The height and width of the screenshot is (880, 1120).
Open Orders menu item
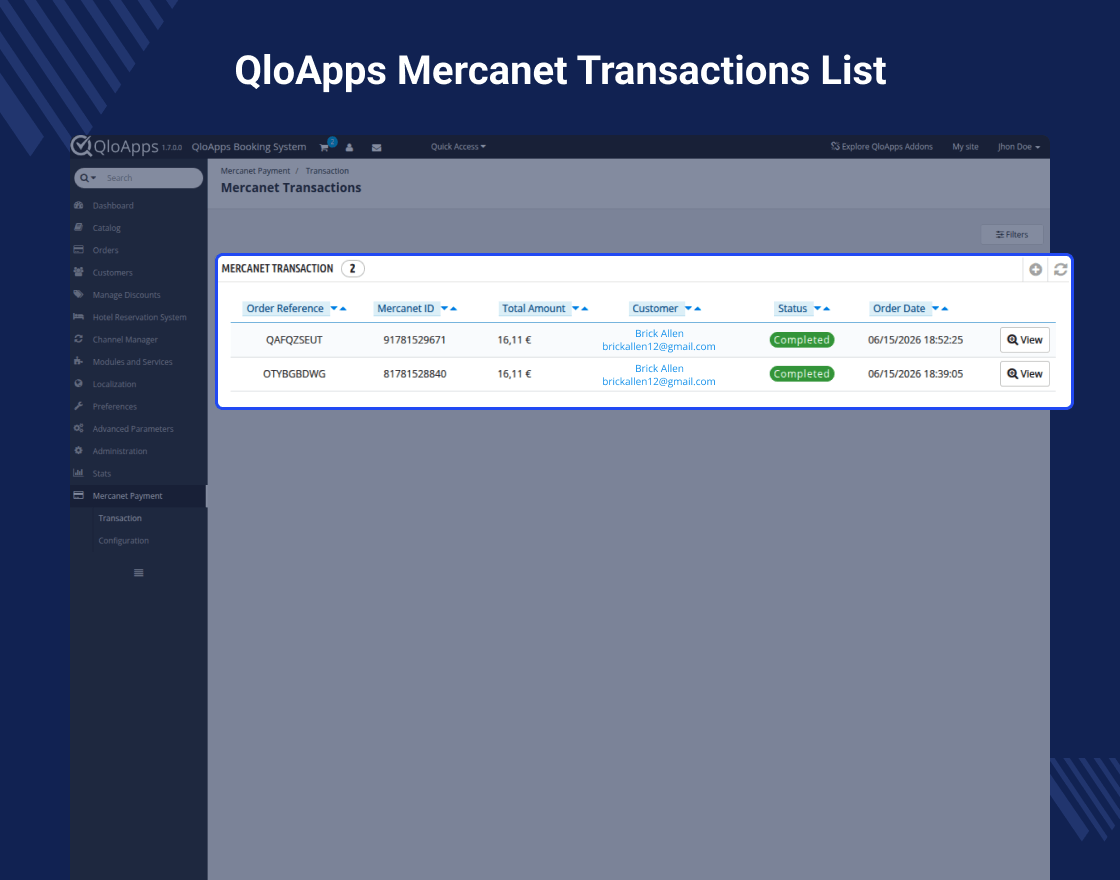pyautogui.click(x=106, y=250)
